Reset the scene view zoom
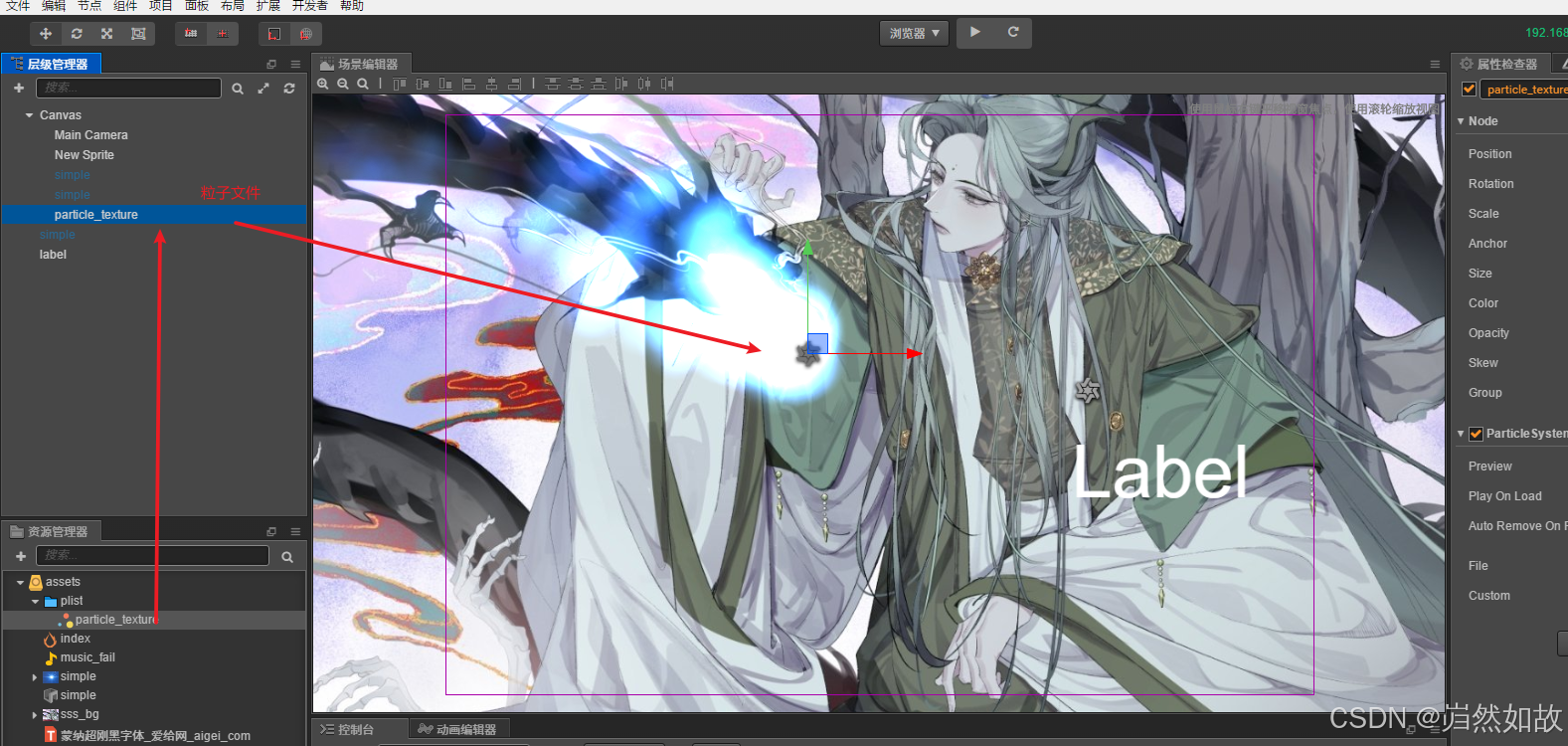This screenshot has width=1568, height=746. click(x=363, y=85)
